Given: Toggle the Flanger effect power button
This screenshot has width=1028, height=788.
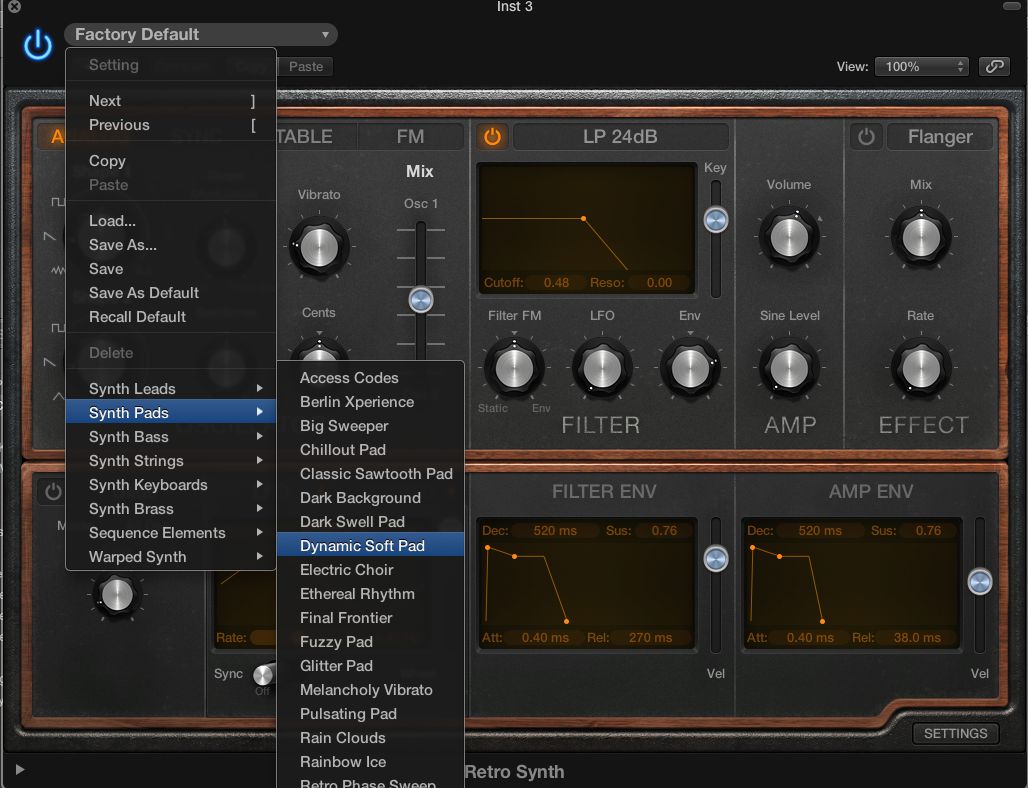Looking at the screenshot, I should tap(866, 136).
